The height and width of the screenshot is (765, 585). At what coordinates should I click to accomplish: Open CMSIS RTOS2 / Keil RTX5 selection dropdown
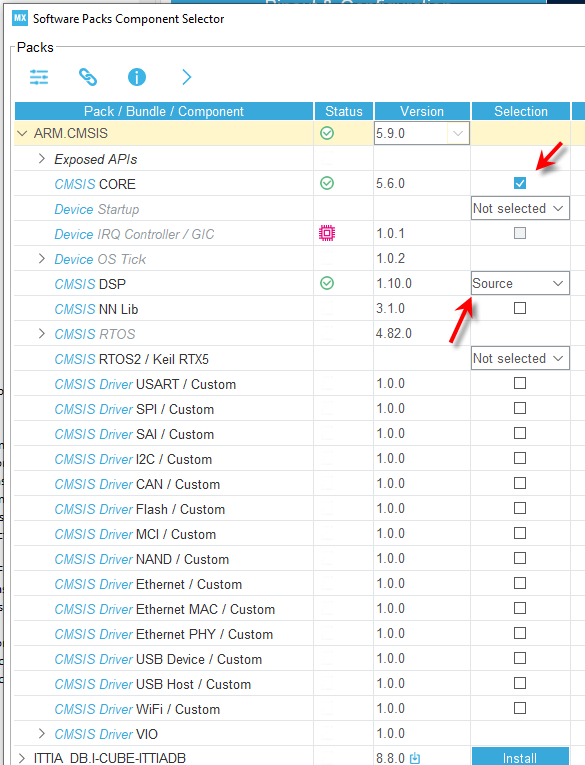(x=520, y=359)
